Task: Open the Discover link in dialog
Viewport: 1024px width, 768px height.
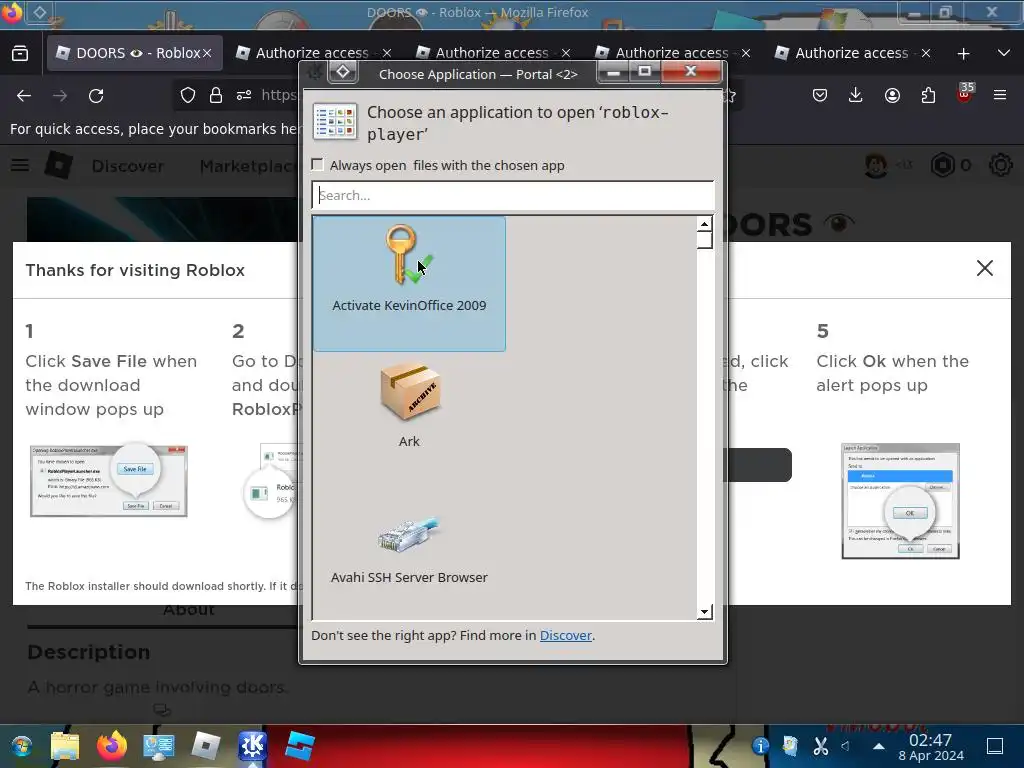Action: [566, 635]
